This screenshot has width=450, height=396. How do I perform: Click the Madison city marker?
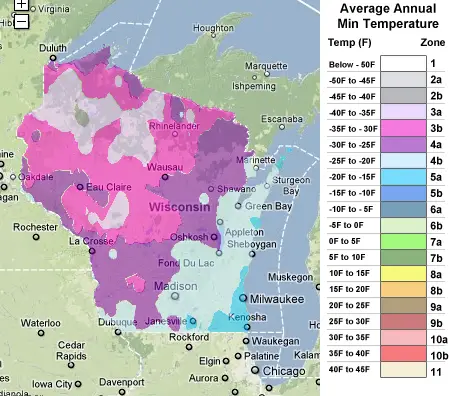pos(175,296)
